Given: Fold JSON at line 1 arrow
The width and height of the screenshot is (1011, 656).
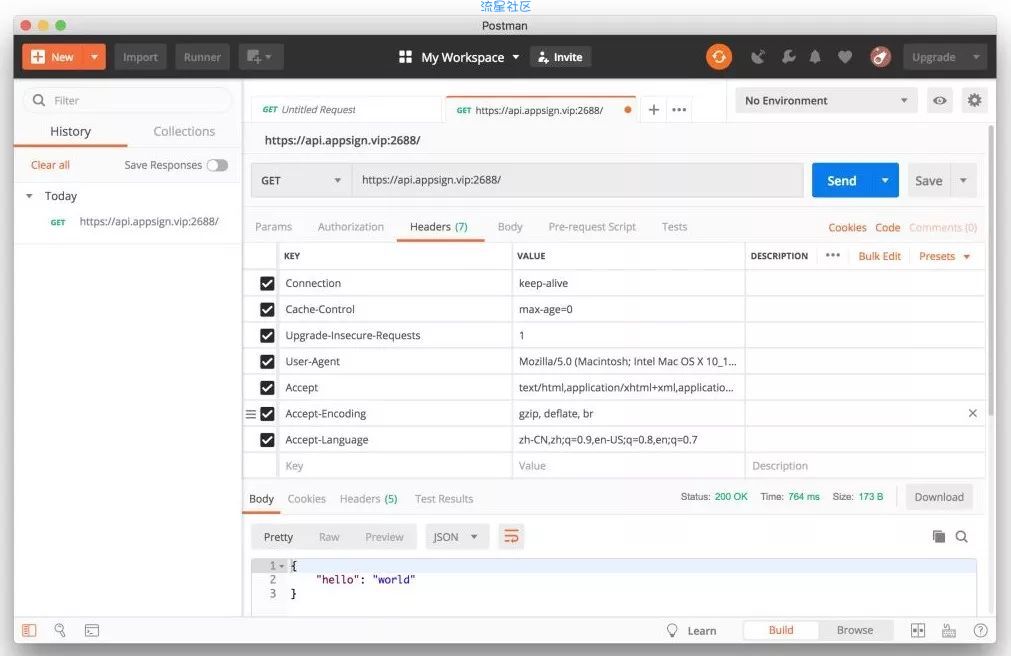Looking at the screenshot, I should click(x=281, y=566).
